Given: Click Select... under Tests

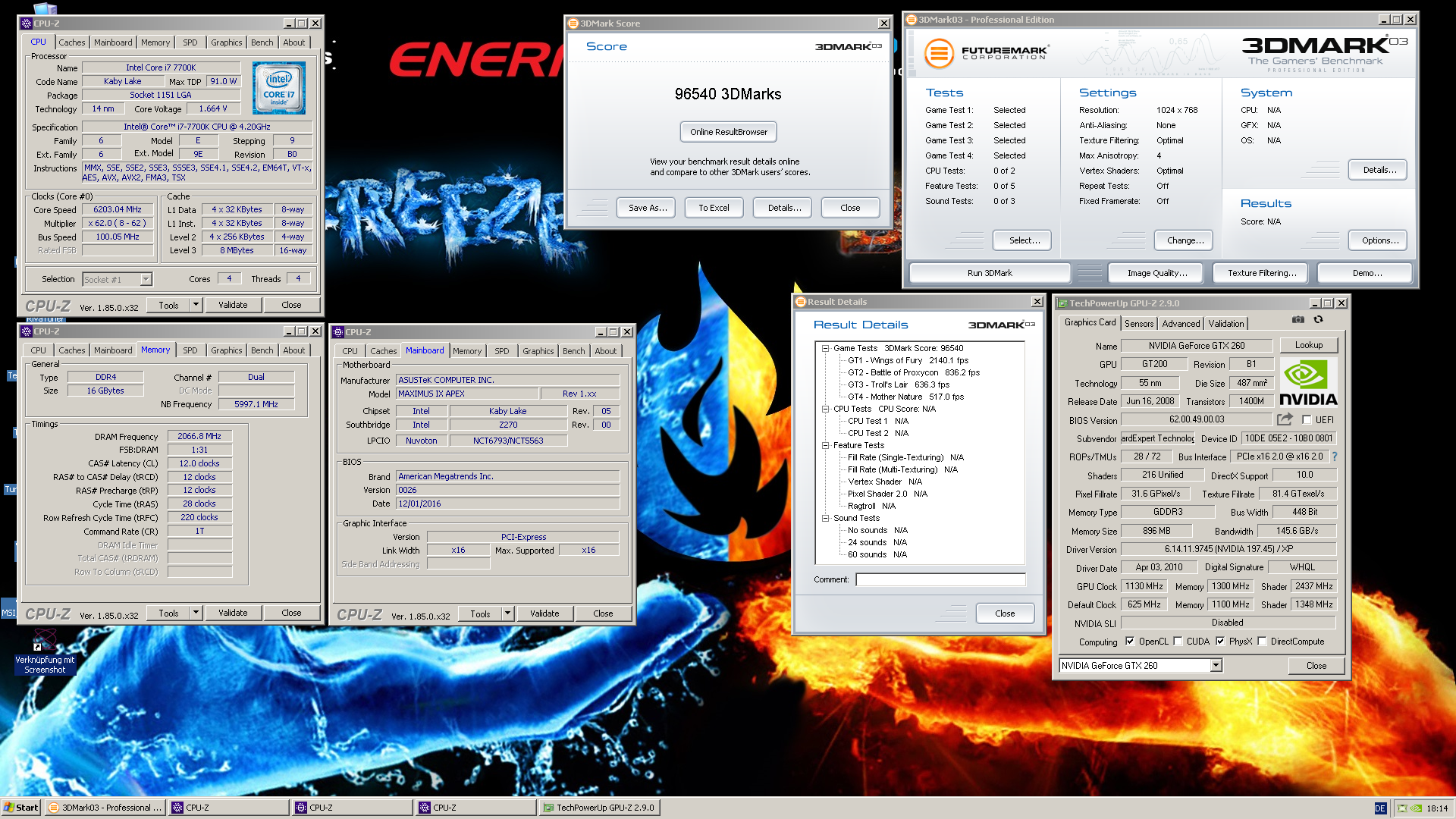Looking at the screenshot, I should click(1024, 240).
